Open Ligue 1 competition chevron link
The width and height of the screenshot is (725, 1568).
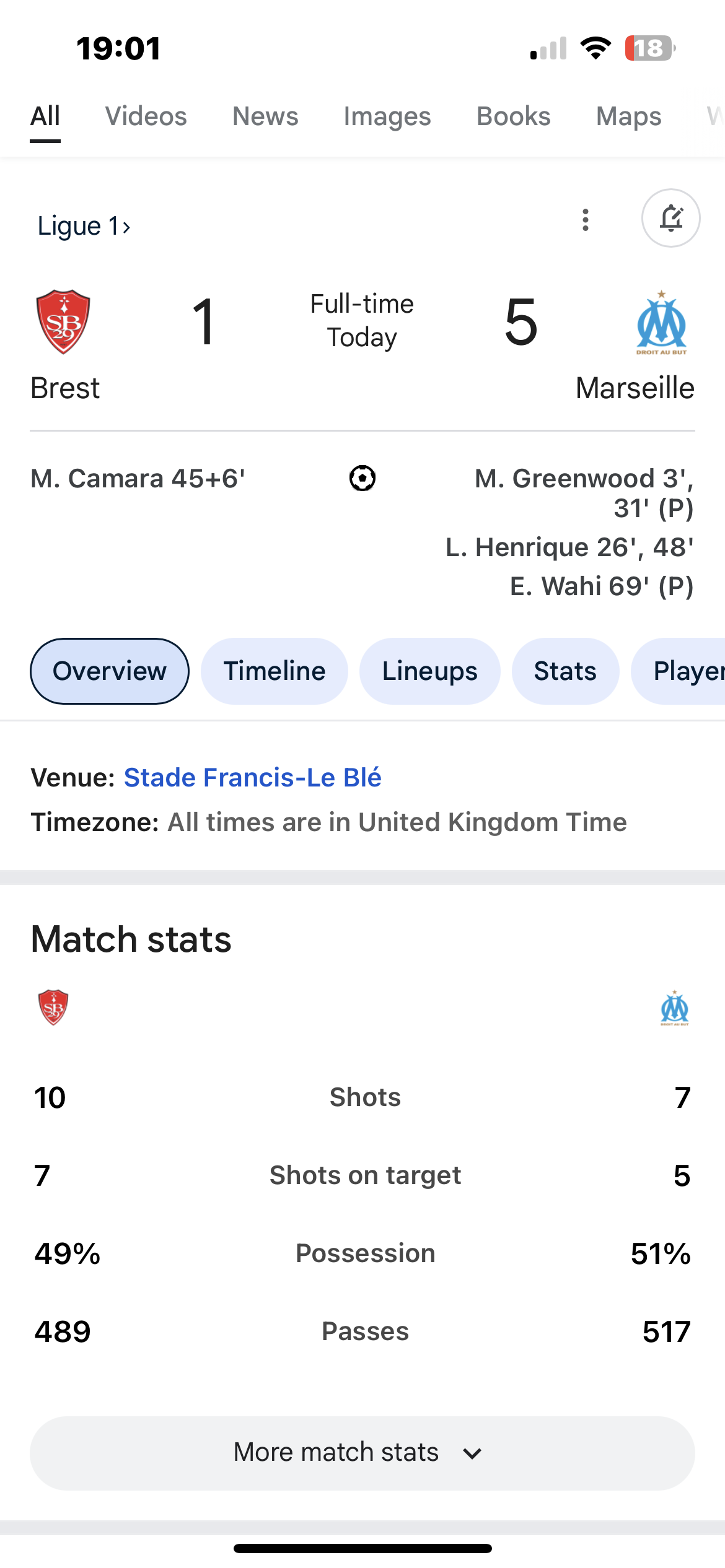84,226
